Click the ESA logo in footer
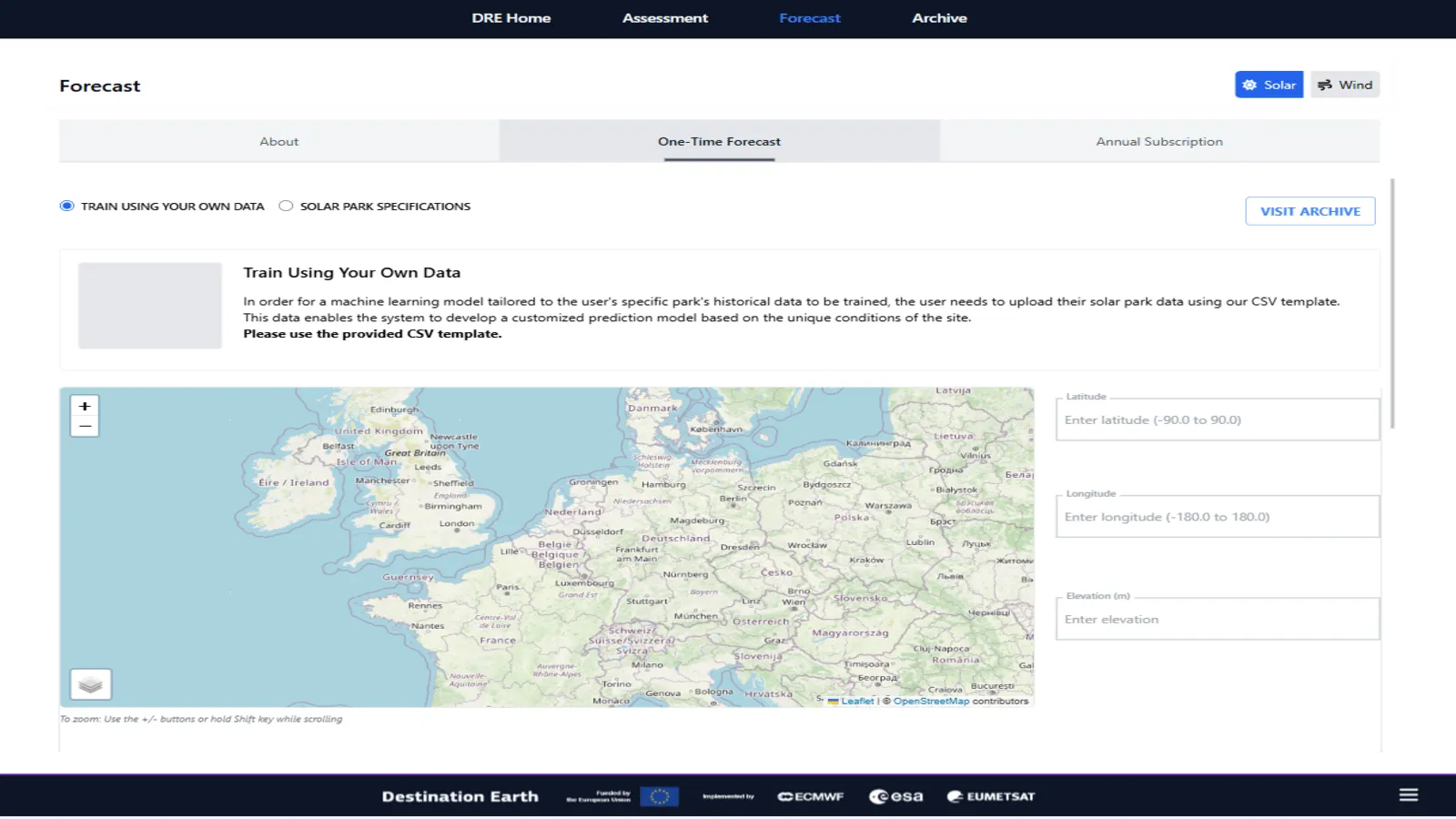 tap(895, 796)
